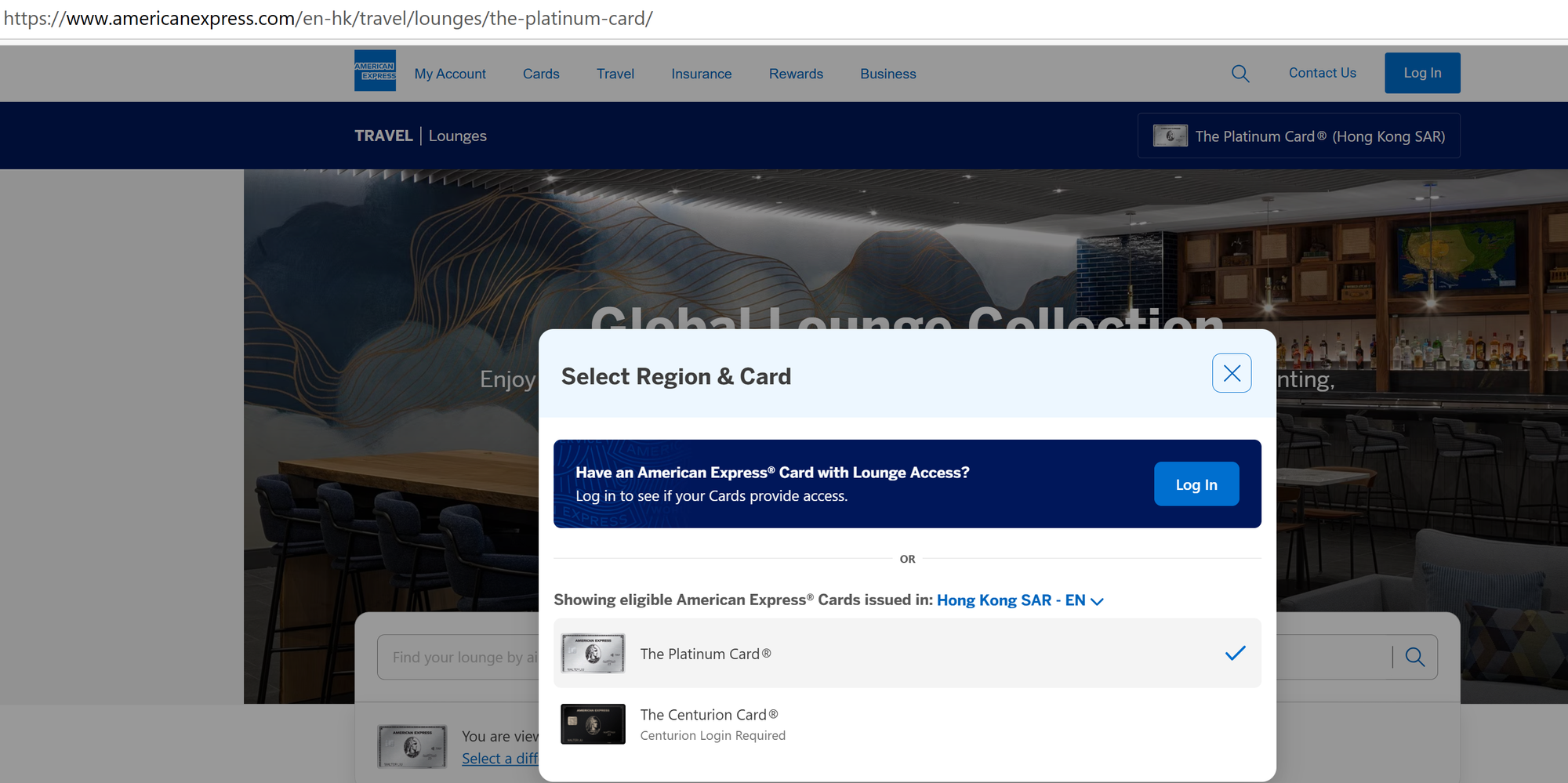1568x783 pixels.
Task: Open the Business menu
Action: (x=888, y=74)
